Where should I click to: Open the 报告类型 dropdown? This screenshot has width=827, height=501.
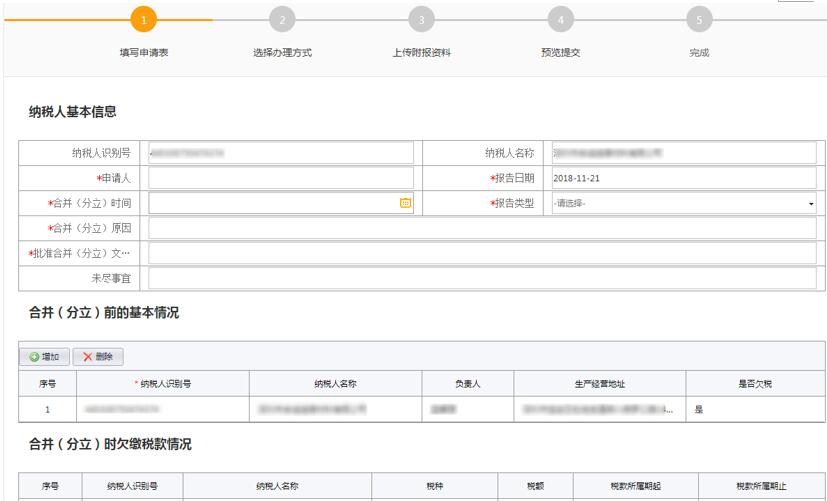(x=684, y=204)
